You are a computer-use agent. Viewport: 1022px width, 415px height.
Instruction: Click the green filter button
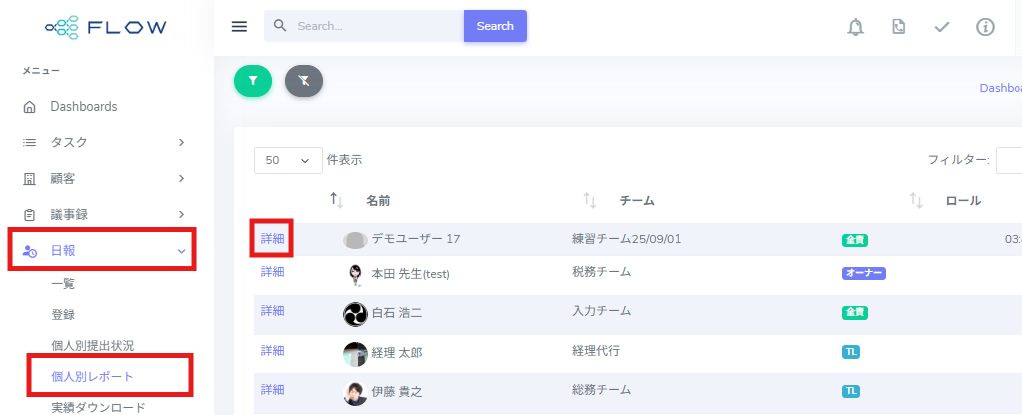pyautogui.click(x=253, y=82)
